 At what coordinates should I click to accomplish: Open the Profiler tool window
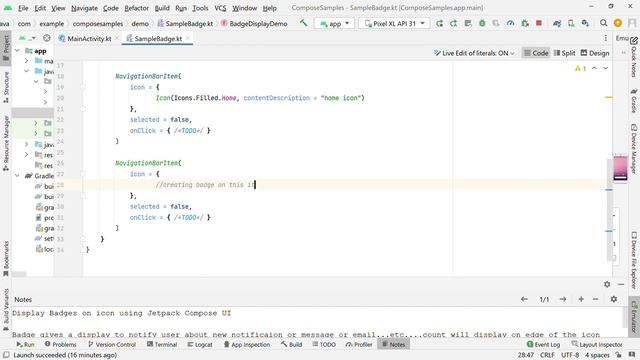(x=359, y=344)
